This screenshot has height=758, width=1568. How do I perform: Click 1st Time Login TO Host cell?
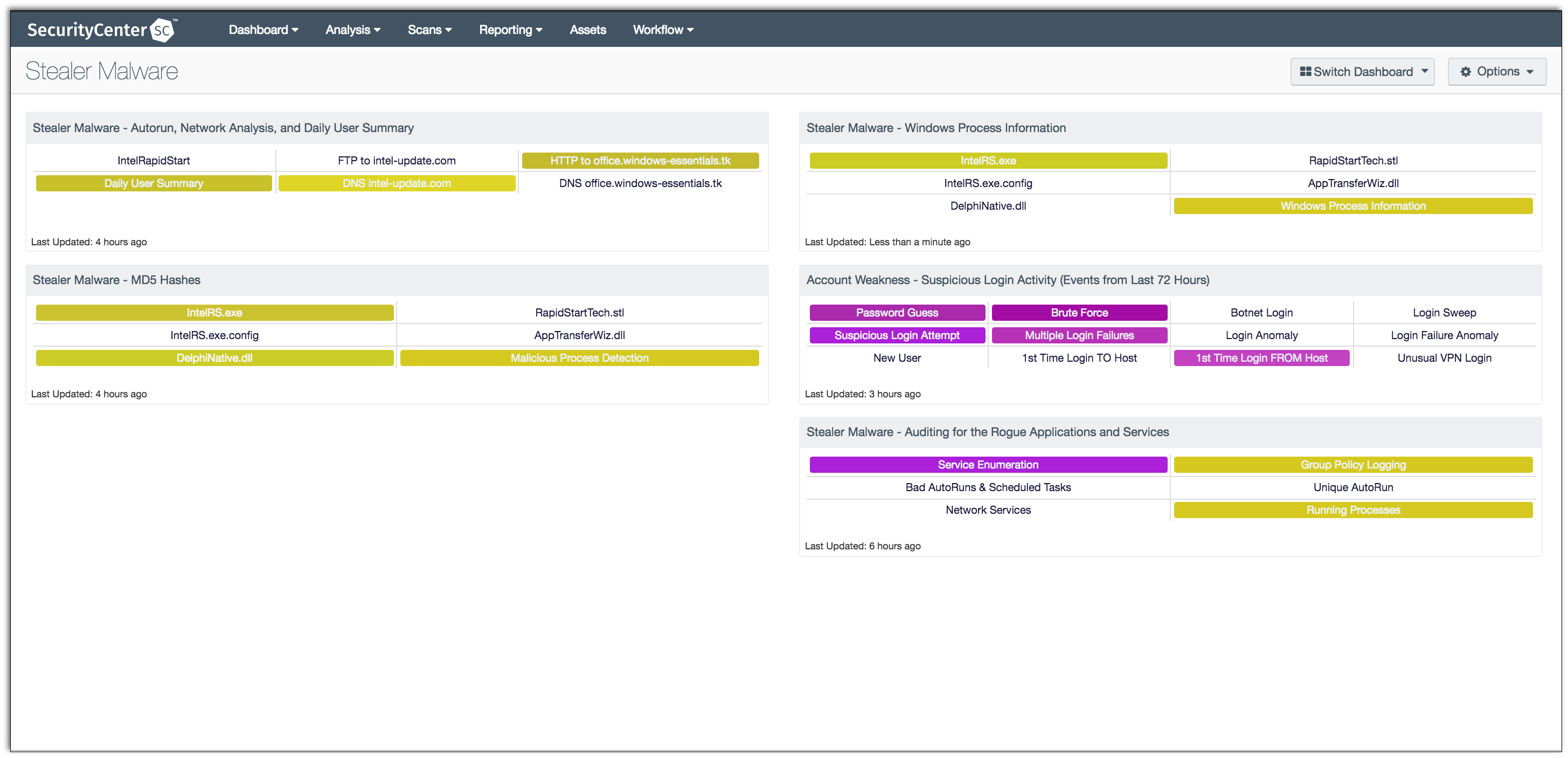[x=1079, y=358]
